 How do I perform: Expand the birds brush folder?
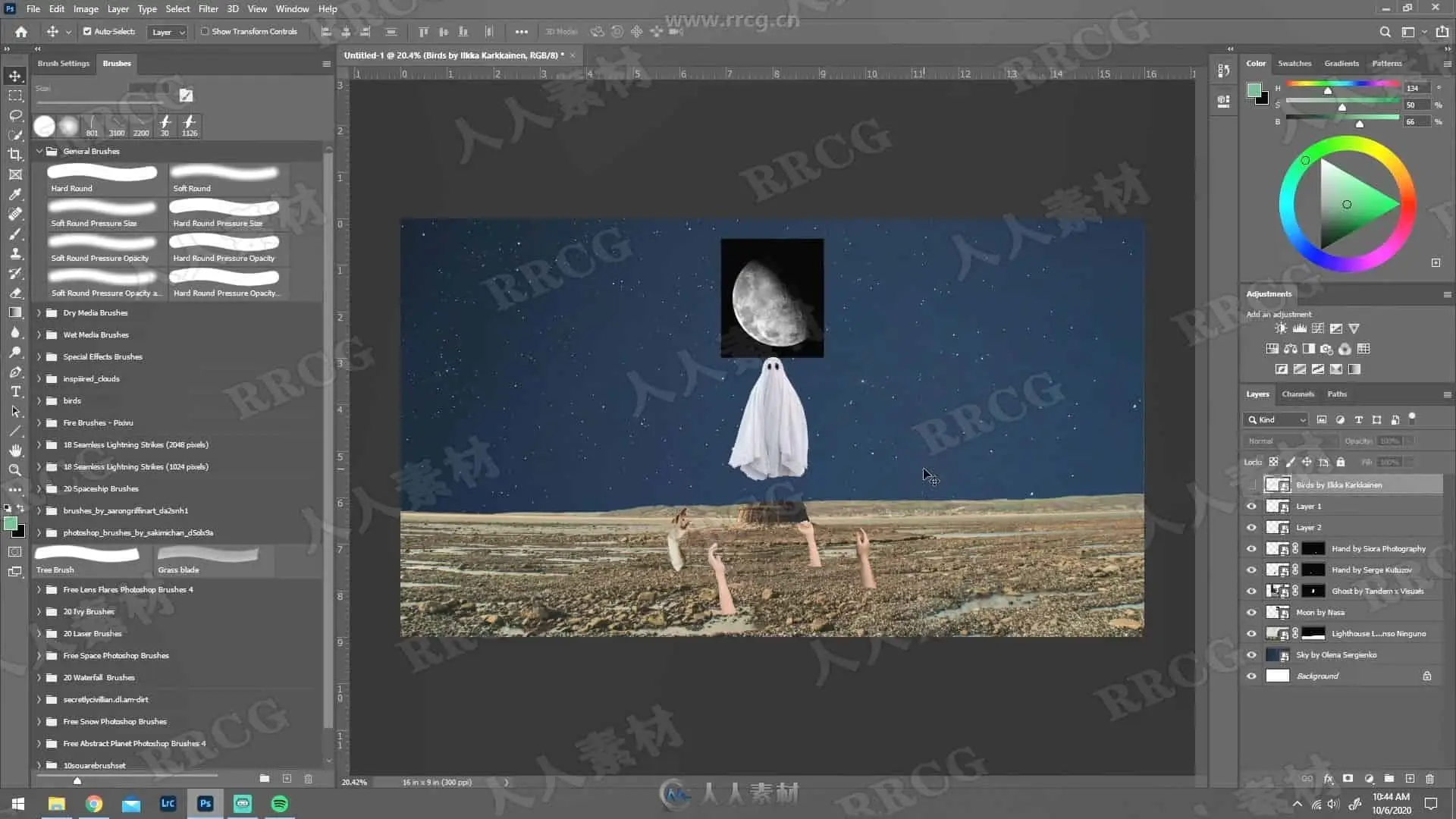pyautogui.click(x=39, y=400)
